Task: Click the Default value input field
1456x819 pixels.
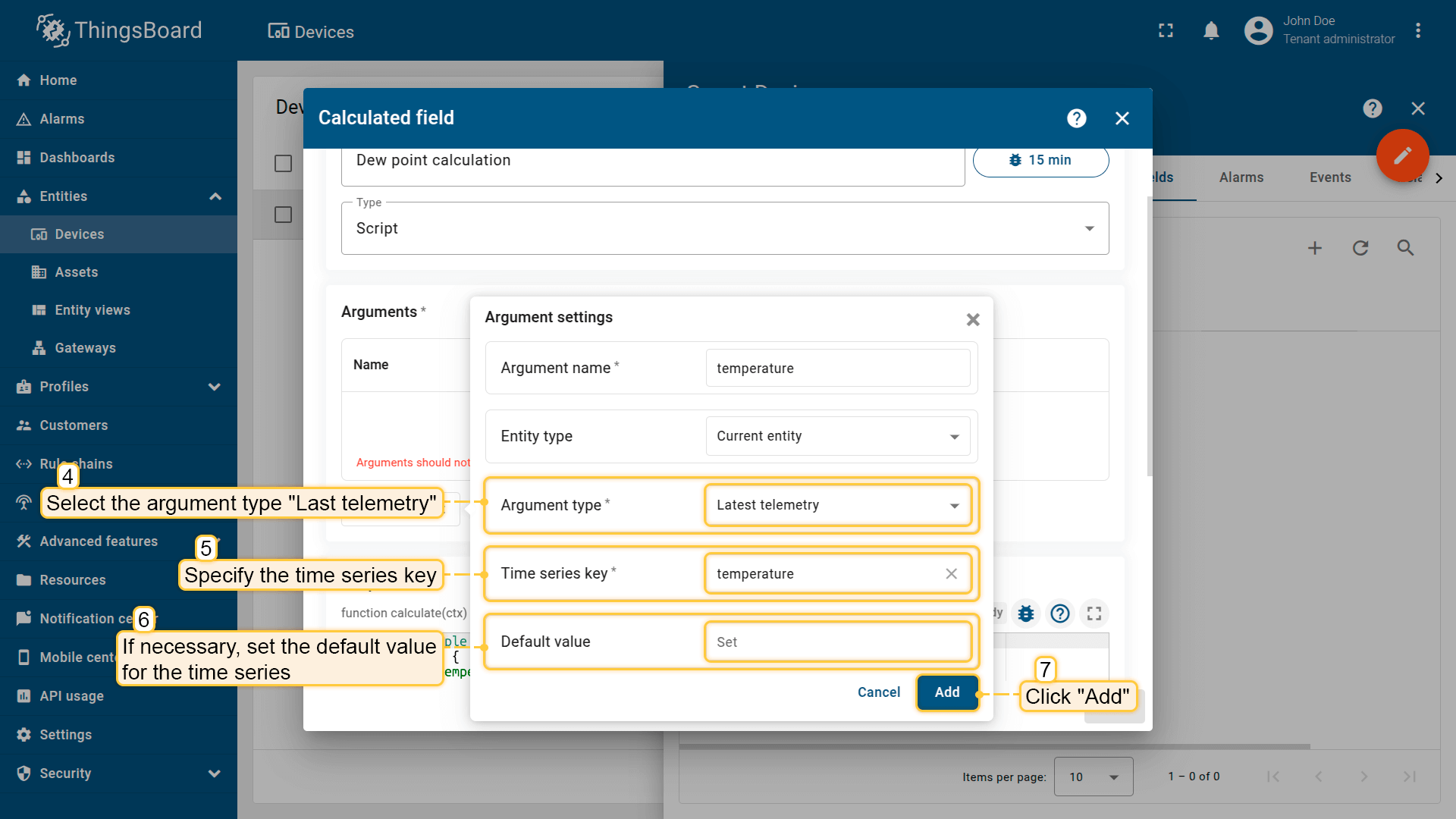Action: (837, 642)
